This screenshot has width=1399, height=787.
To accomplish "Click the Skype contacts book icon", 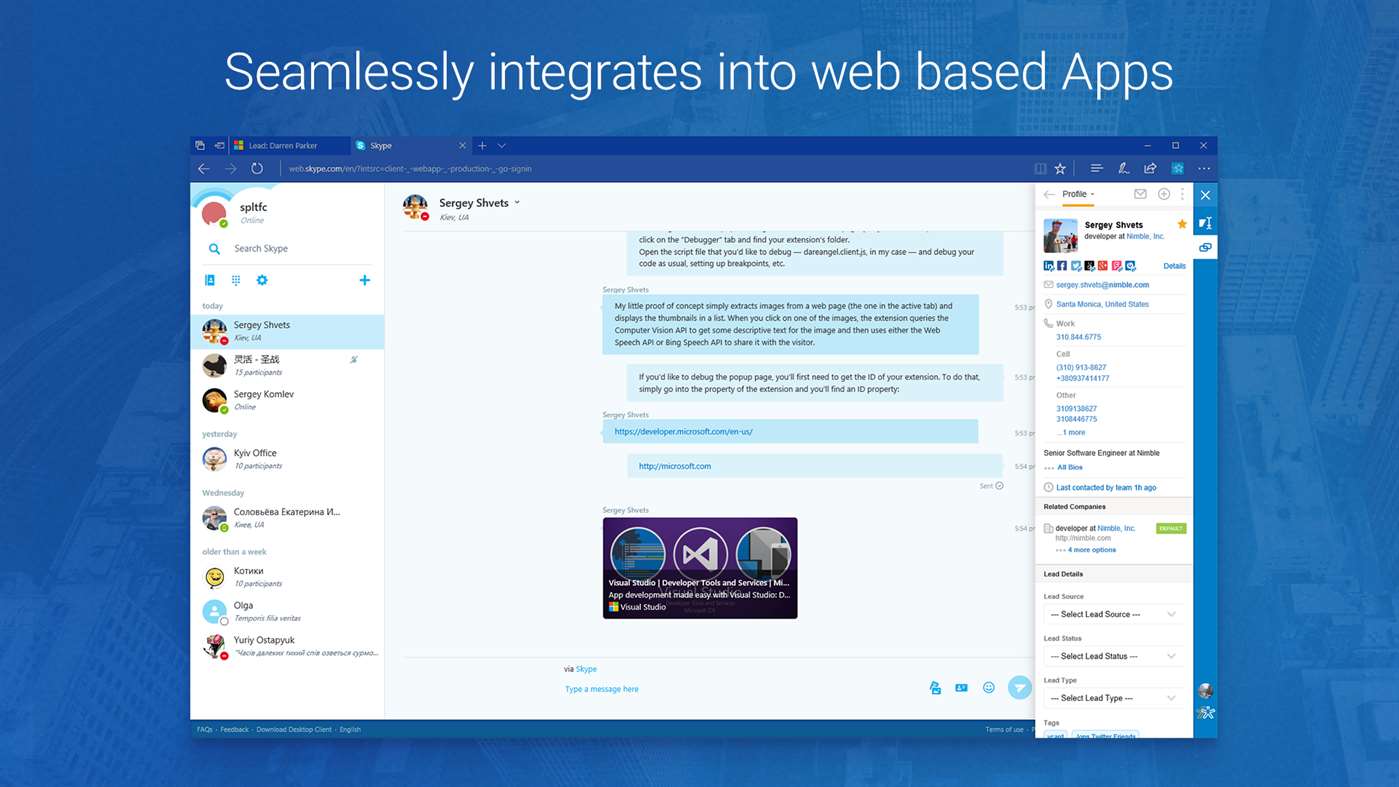I will click(x=210, y=280).
